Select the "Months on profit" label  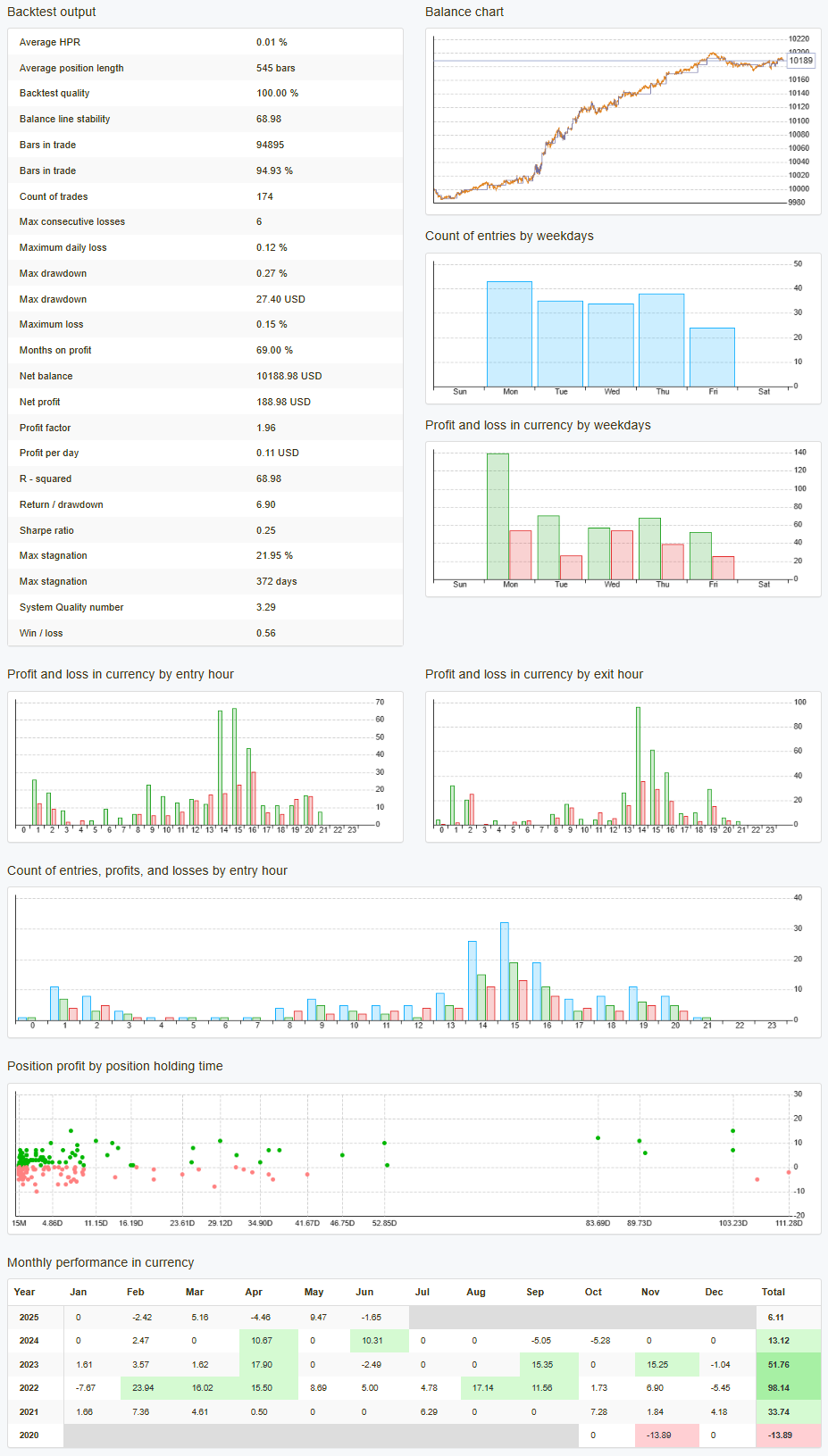click(x=55, y=350)
